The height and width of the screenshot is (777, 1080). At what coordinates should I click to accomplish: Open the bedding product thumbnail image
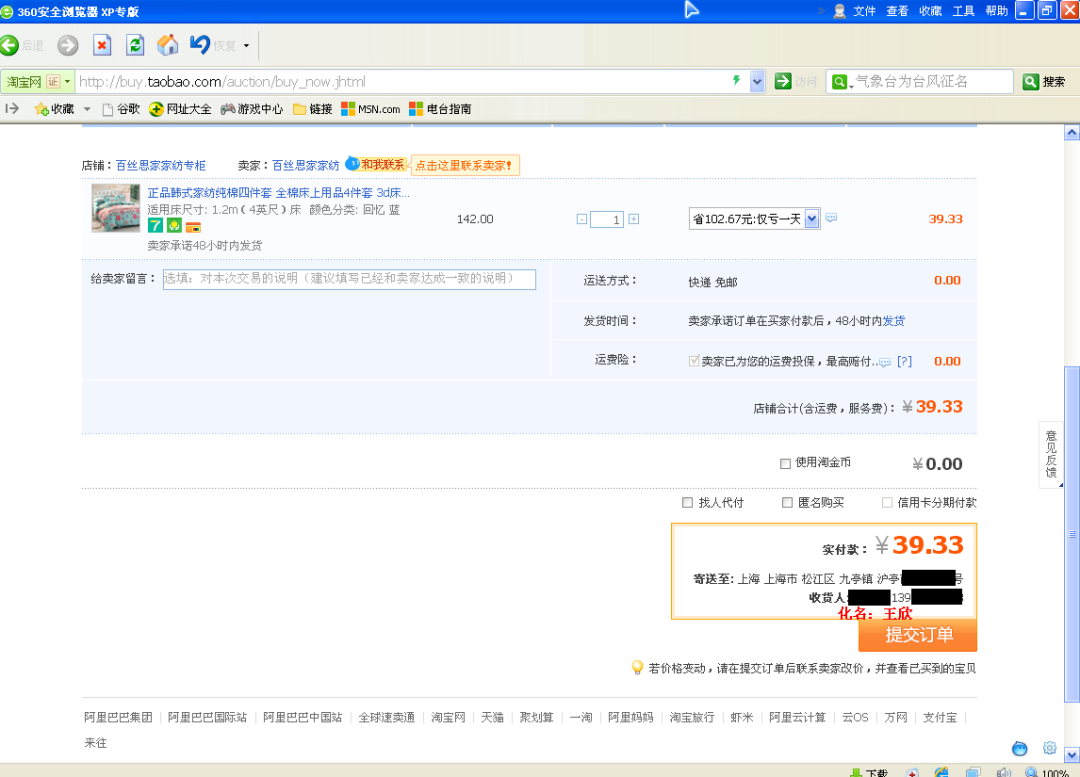click(x=116, y=208)
